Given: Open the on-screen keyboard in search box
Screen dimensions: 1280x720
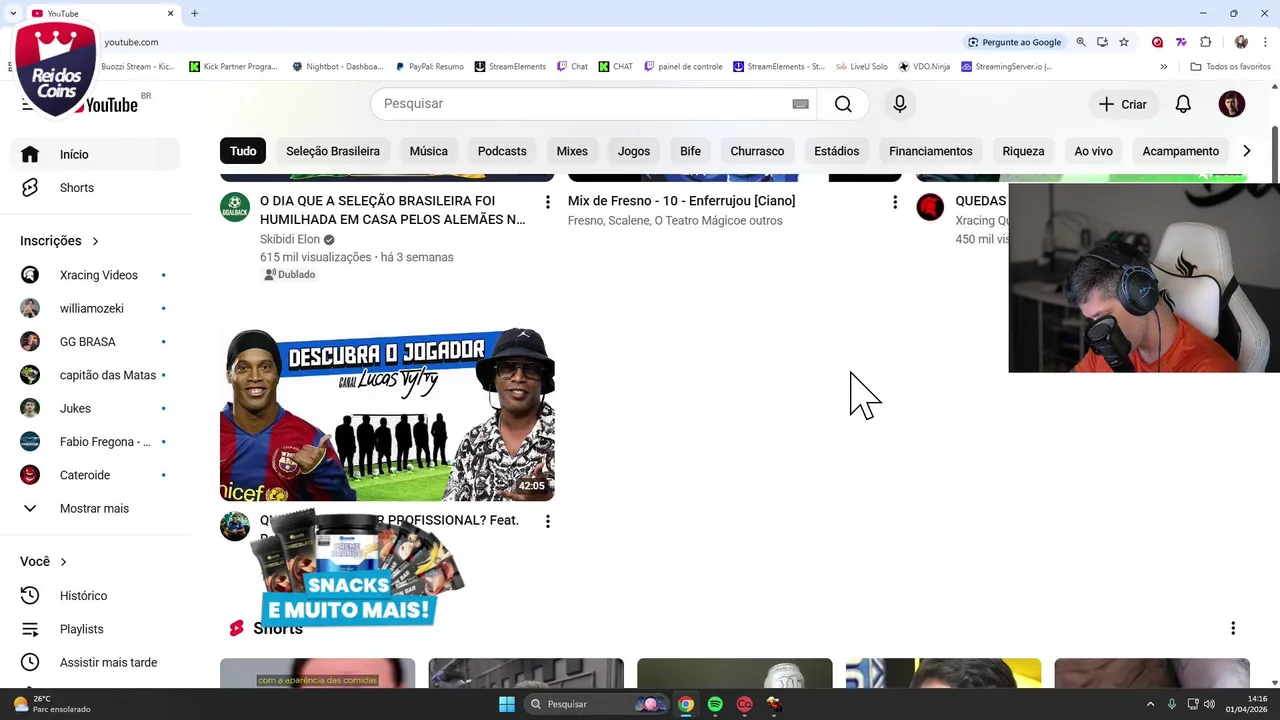Looking at the screenshot, I should 800,104.
